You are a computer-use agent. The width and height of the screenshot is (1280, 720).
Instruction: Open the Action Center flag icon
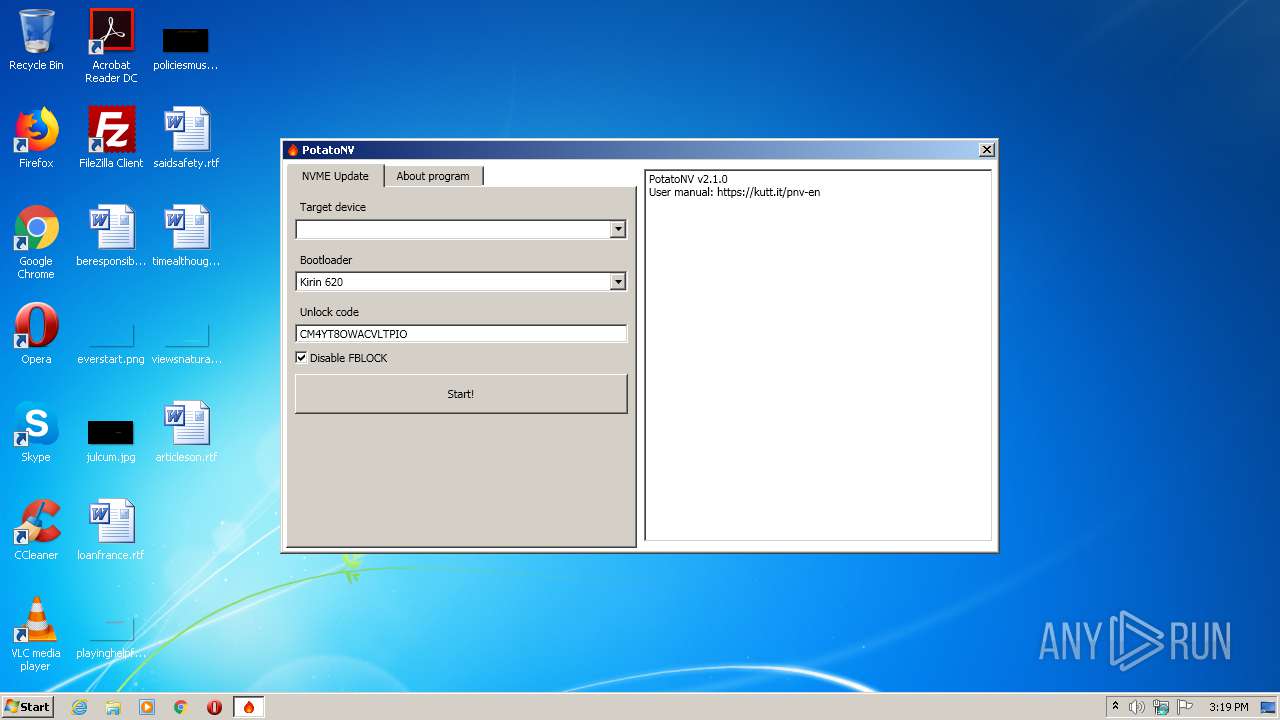tap(1185, 707)
